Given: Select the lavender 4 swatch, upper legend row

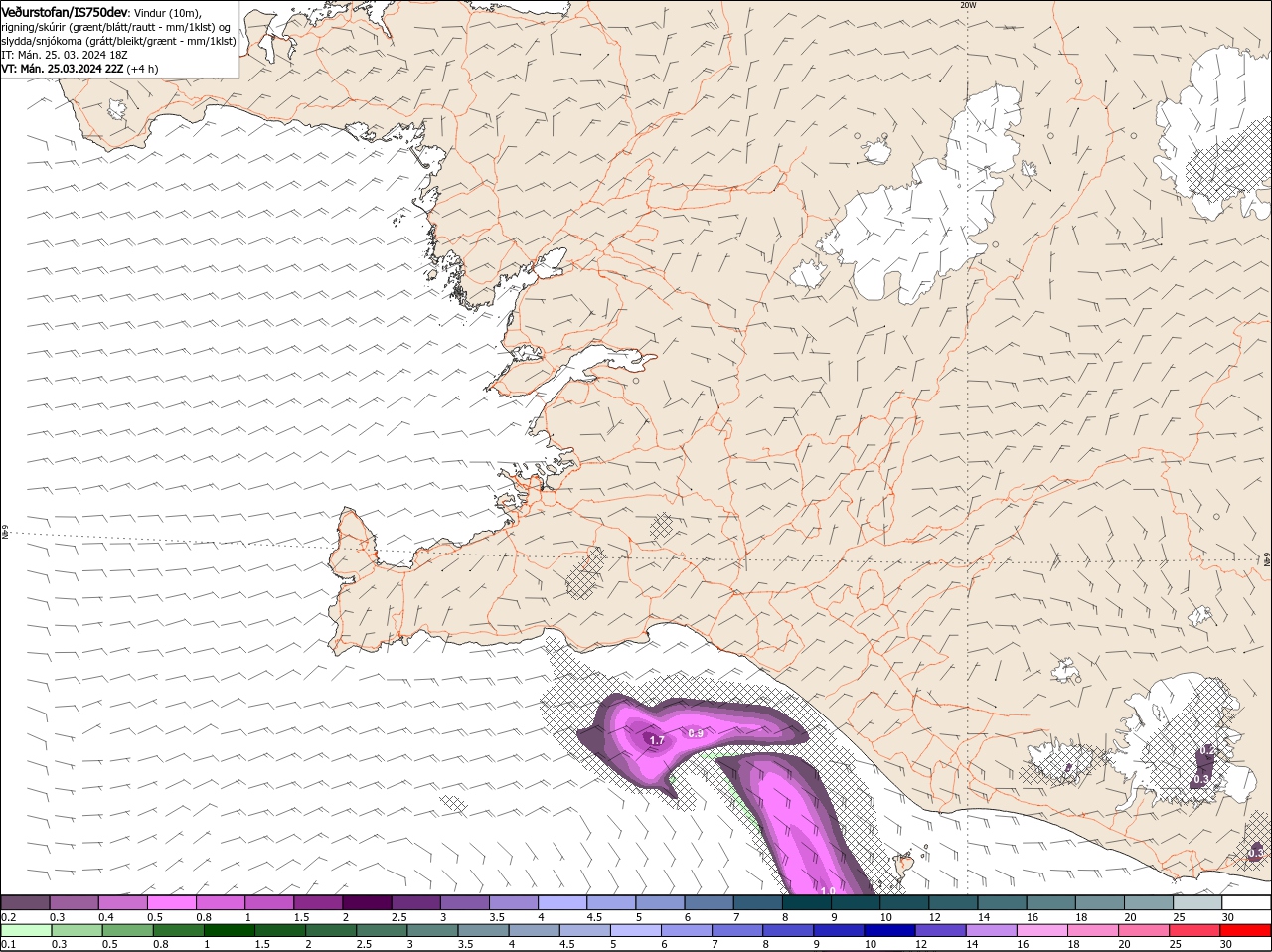Looking at the screenshot, I should point(561,902).
